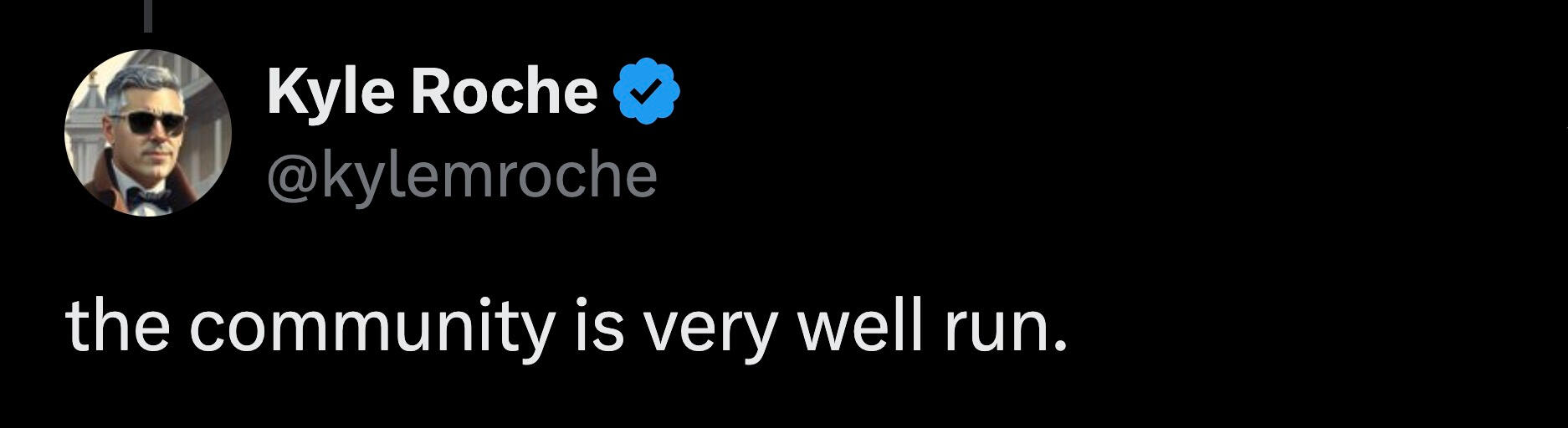Click the Kyle Roche display name
Screen dimensions: 1568x428
tap(432, 91)
